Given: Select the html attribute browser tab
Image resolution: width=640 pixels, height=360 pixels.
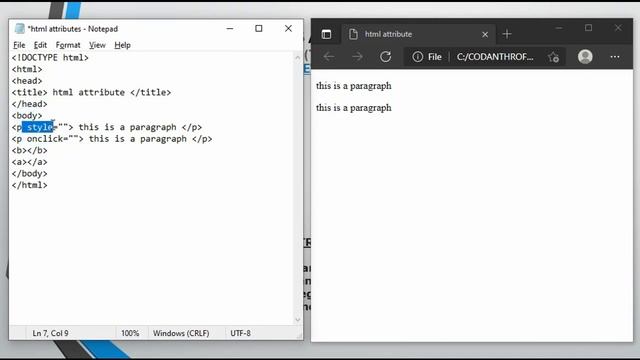Looking at the screenshot, I should [x=418, y=34].
